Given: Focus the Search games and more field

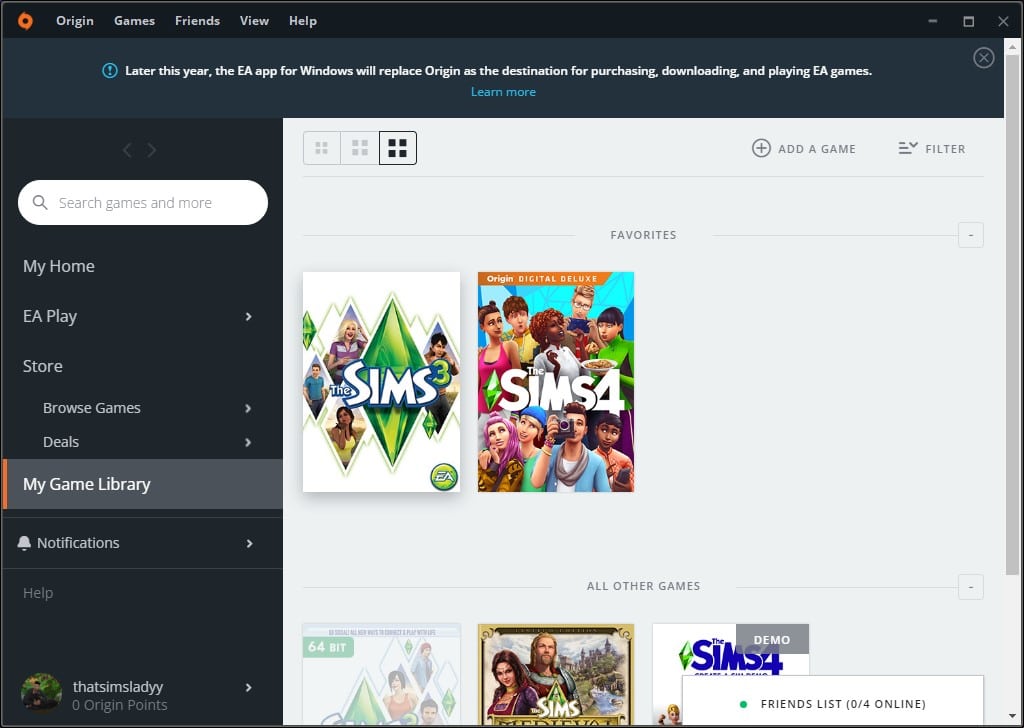Looking at the screenshot, I should (143, 202).
